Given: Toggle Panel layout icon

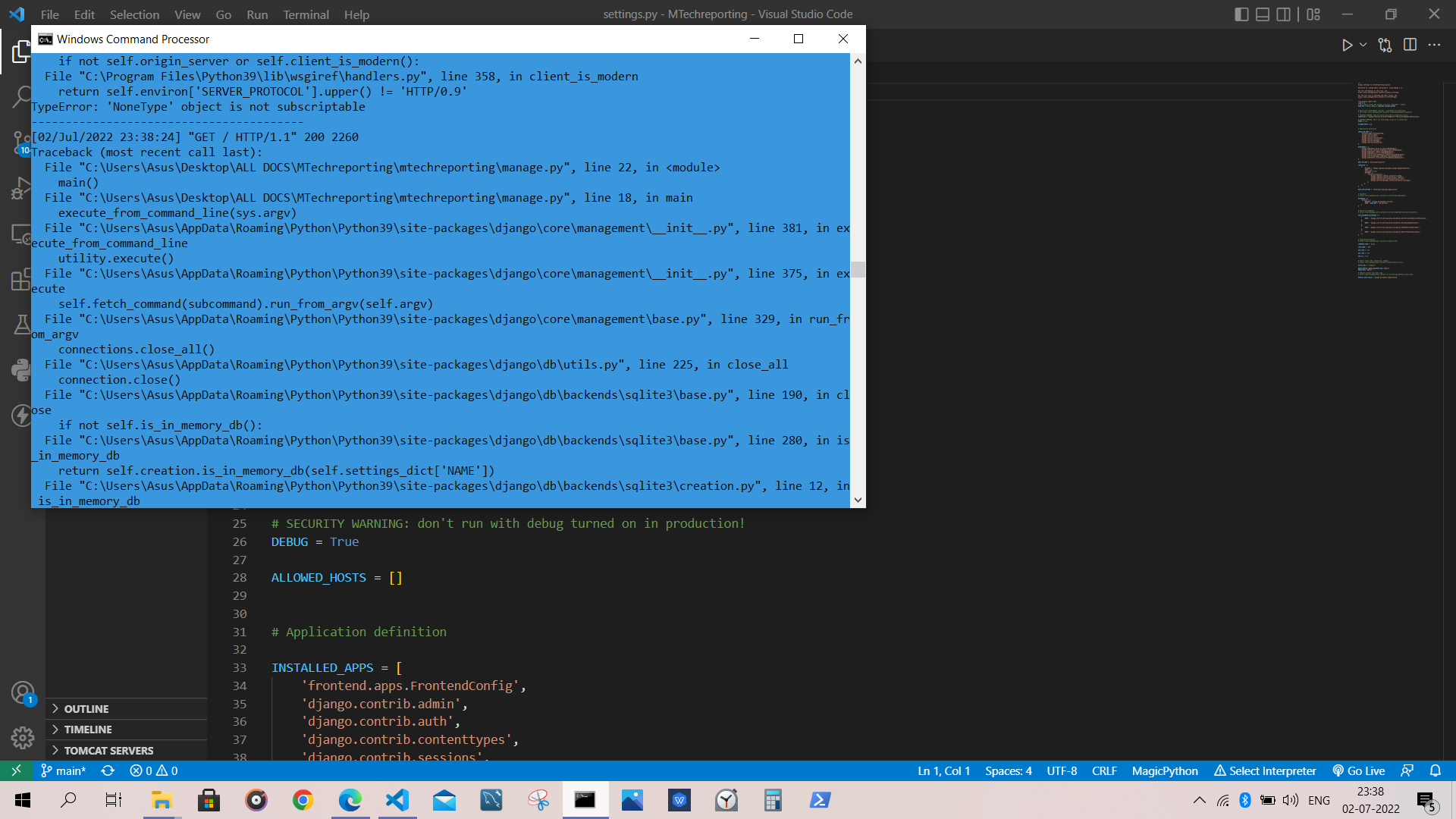Looking at the screenshot, I should [1263, 14].
